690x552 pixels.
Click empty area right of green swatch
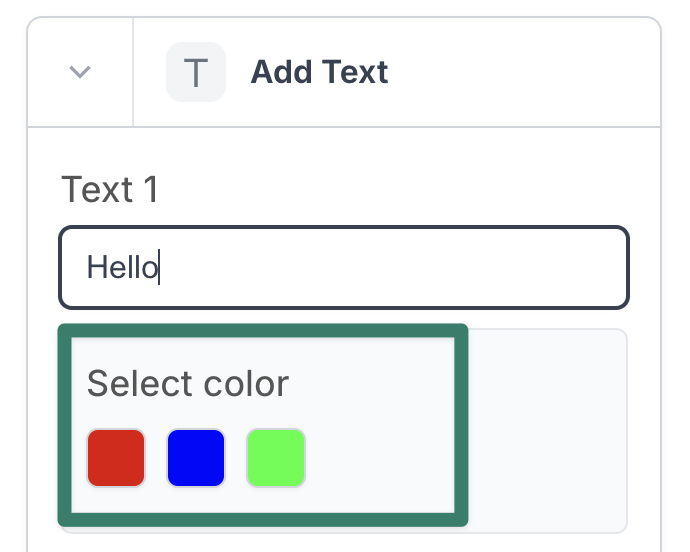[x=380, y=457]
